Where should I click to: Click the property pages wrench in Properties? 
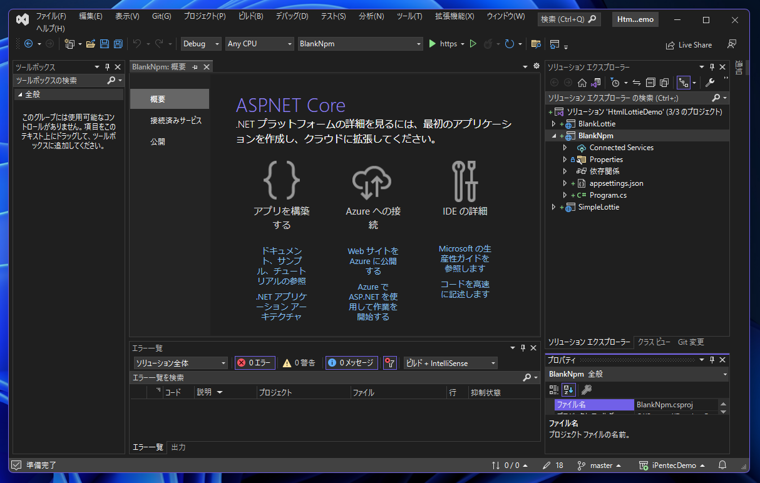click(586, 390)
